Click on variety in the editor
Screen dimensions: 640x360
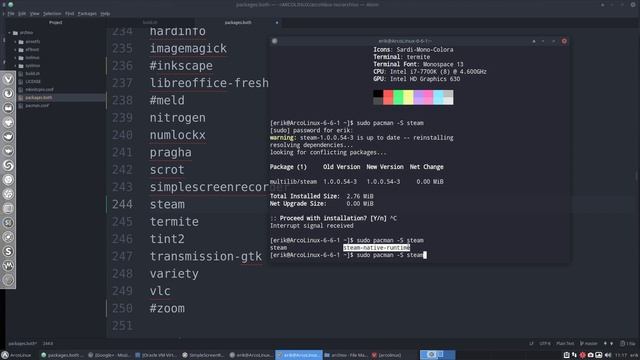(x=174, y=273)
